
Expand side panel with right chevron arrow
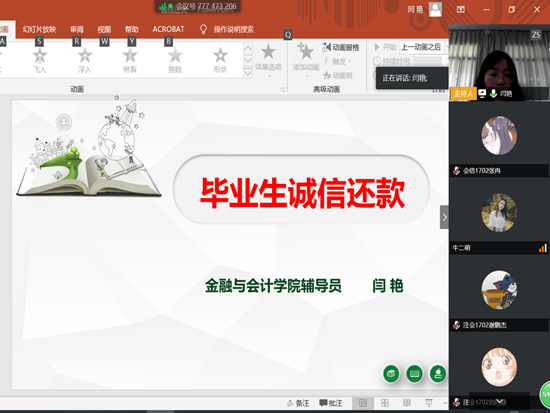tap(444, 217)
